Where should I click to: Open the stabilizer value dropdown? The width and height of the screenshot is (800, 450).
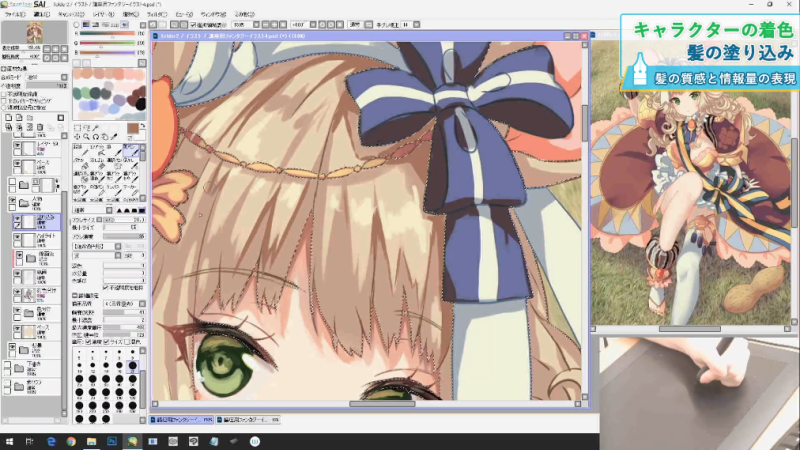[417, 24]
